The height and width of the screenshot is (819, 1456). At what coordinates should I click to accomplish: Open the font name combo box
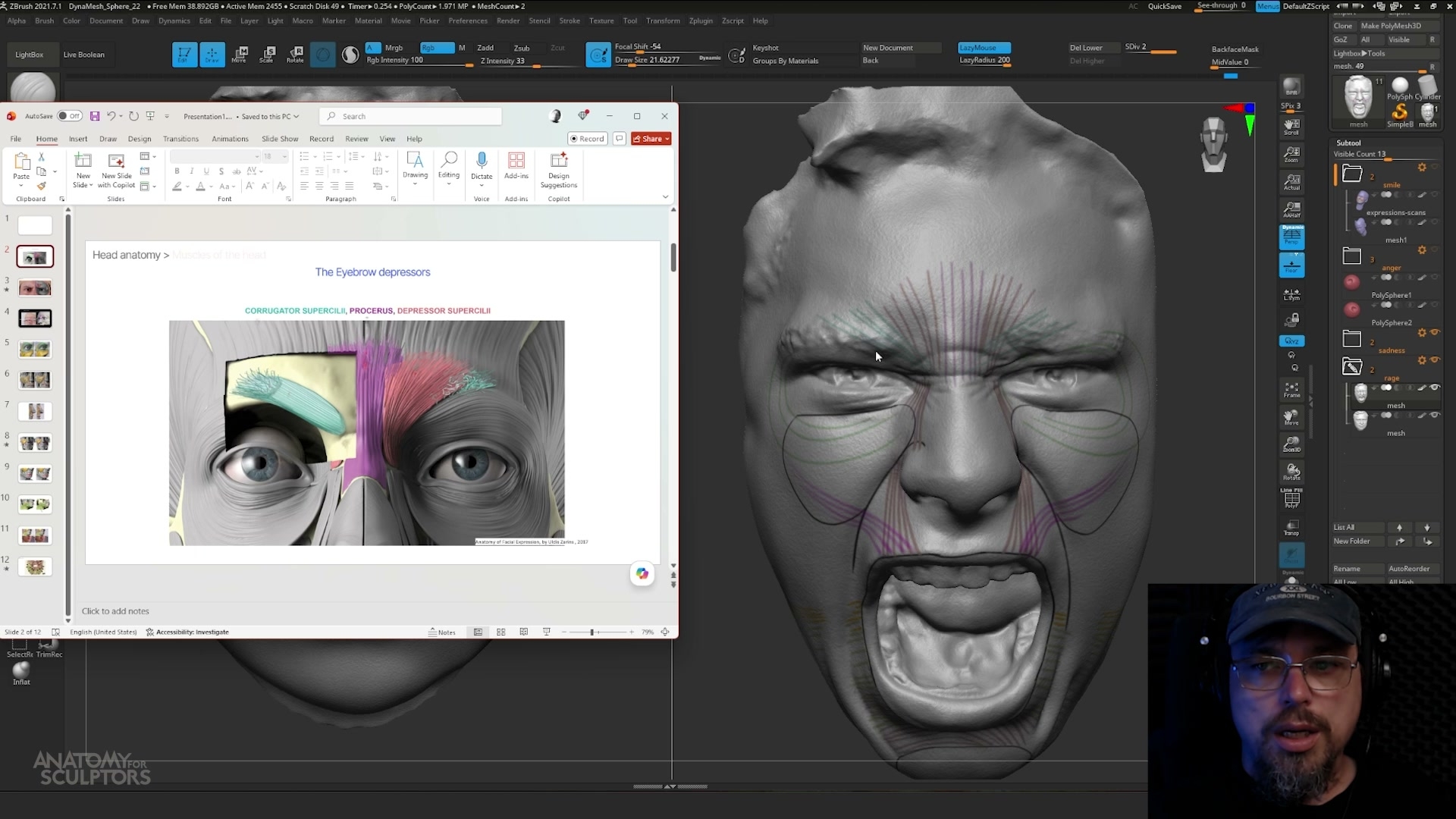(x=215, y=156)
